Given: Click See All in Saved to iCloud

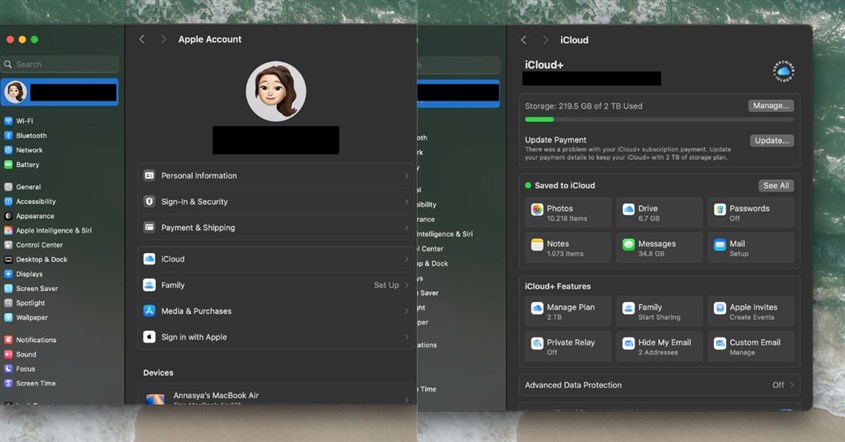Looking at the screenshot, I should point(776,185).
